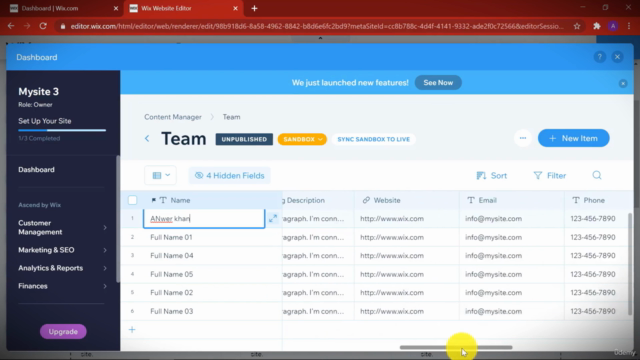This screenshot has width=640, height=360.
Task: Click the vertical table scrollbar
Action: 630,264
